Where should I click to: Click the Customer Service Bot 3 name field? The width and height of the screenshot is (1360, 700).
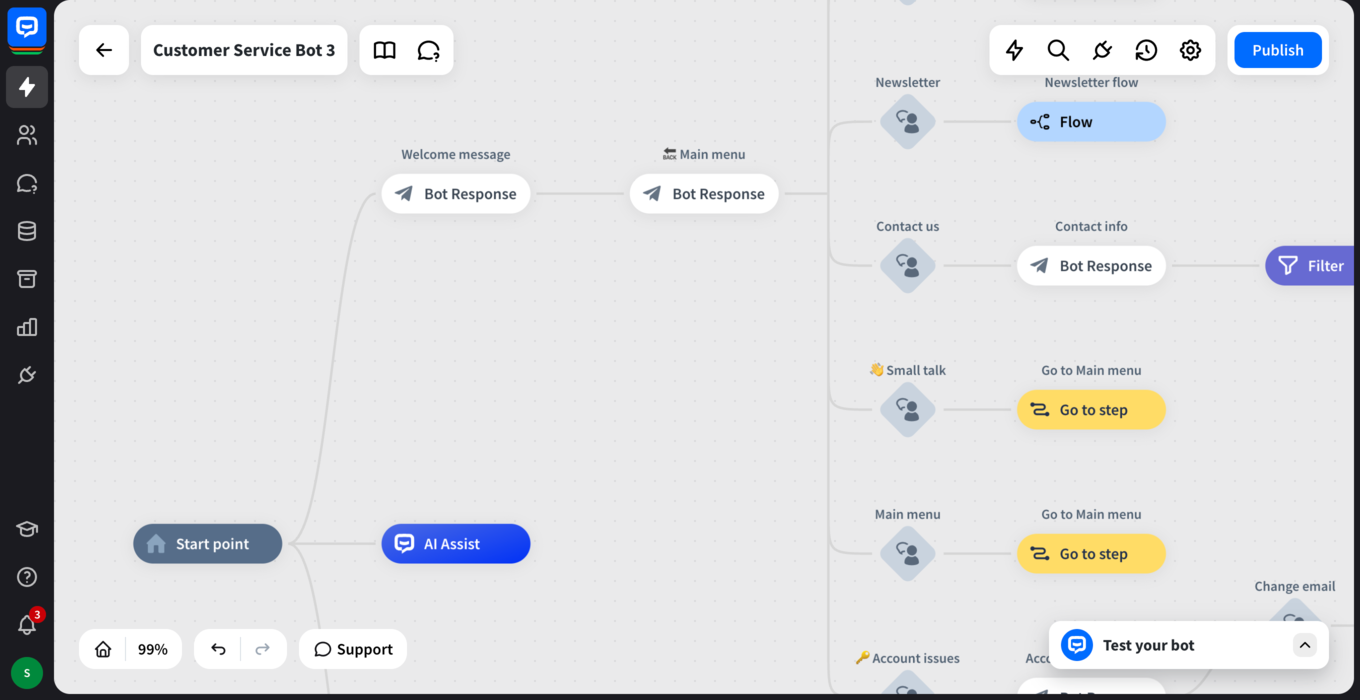(244, 50)
